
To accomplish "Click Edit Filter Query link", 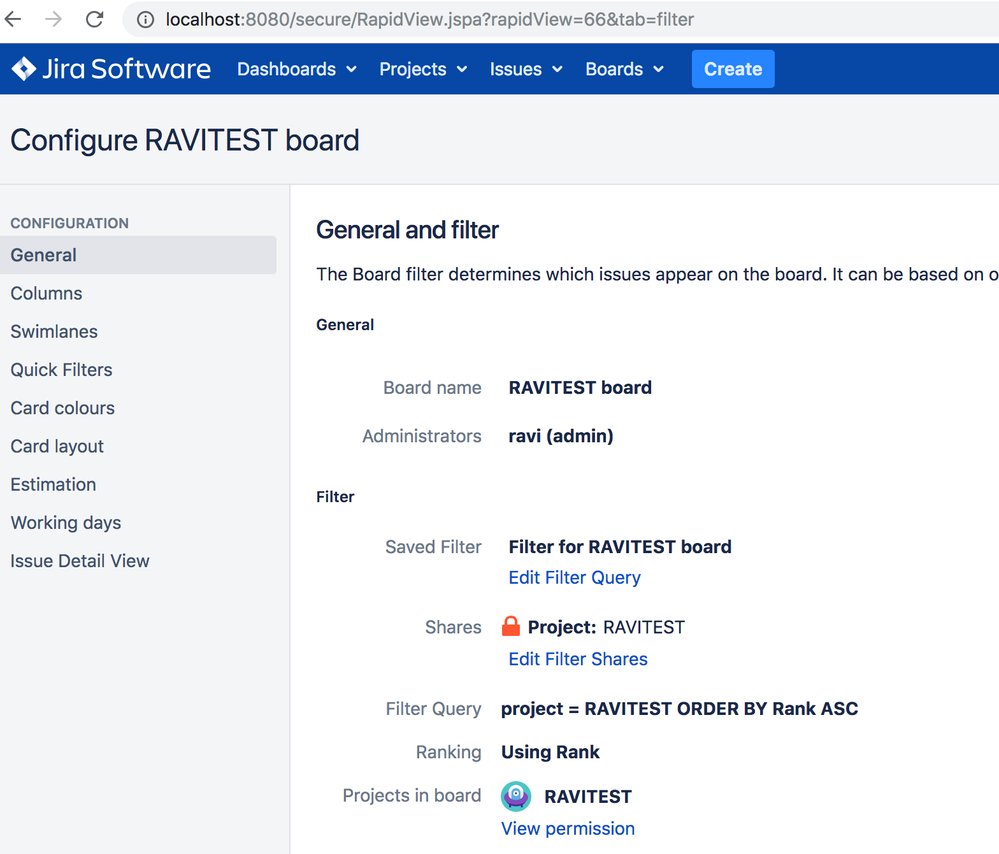I will (574, 577).
